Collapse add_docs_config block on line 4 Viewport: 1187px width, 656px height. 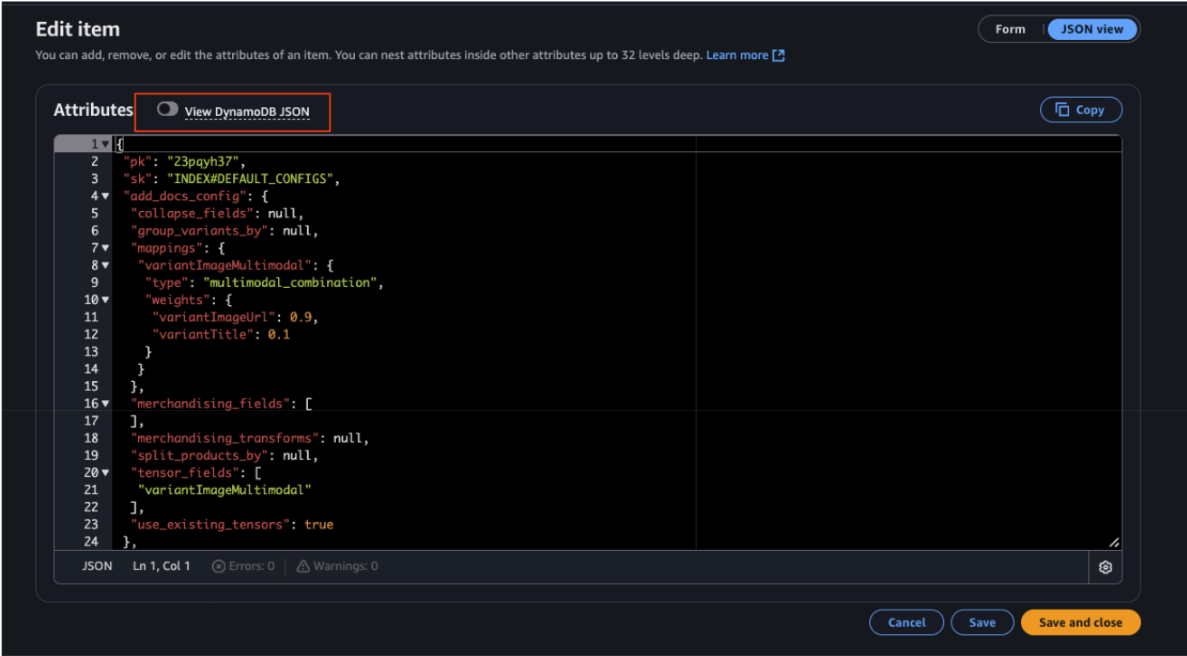pyautogui.click(x=105, y=196)
